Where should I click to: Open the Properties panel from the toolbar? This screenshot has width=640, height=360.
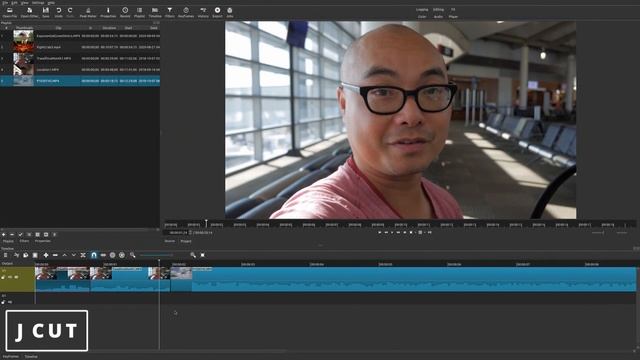(x=108, y=12)
